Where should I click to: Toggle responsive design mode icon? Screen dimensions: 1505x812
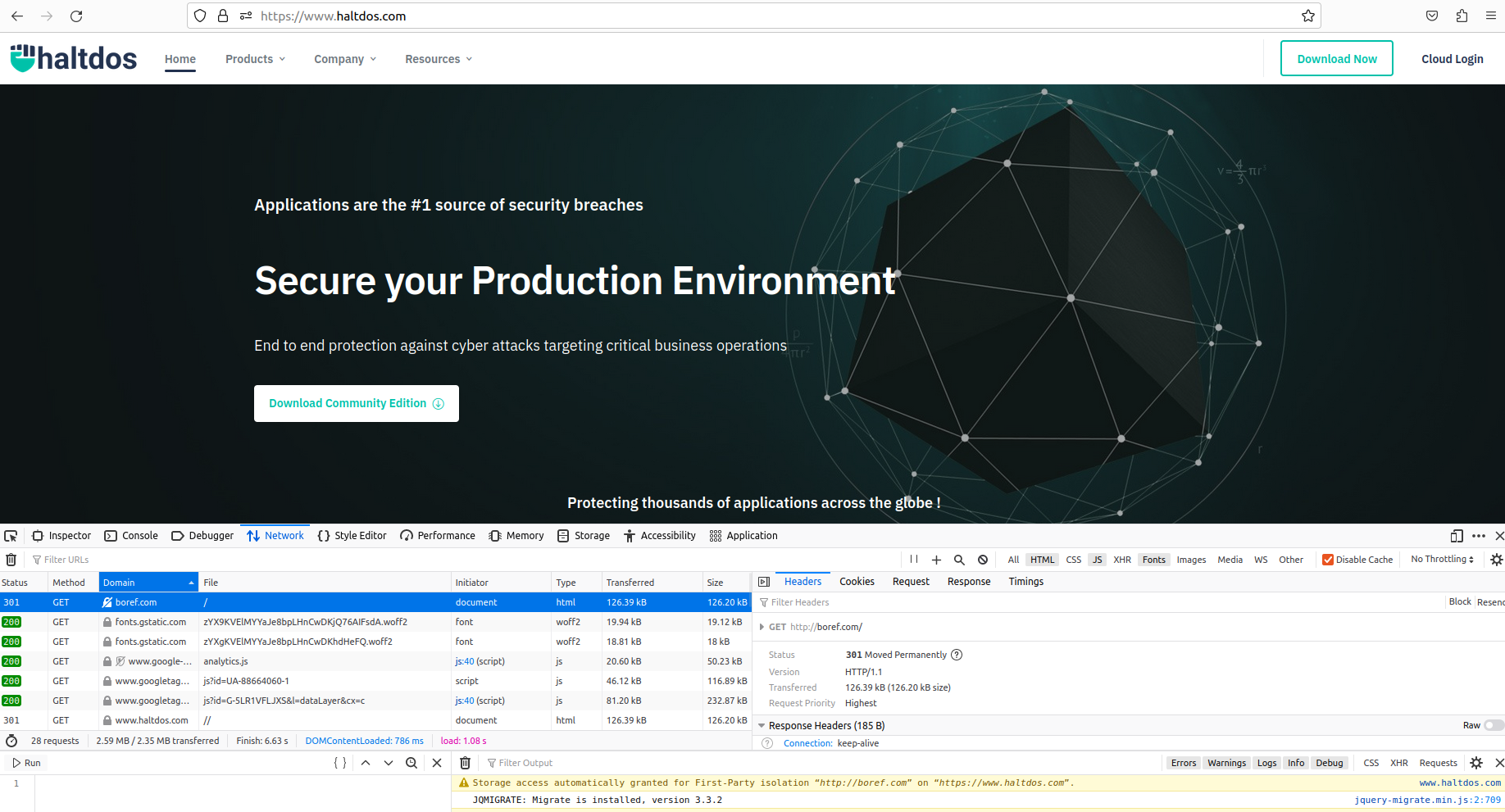pos(1457,536)
